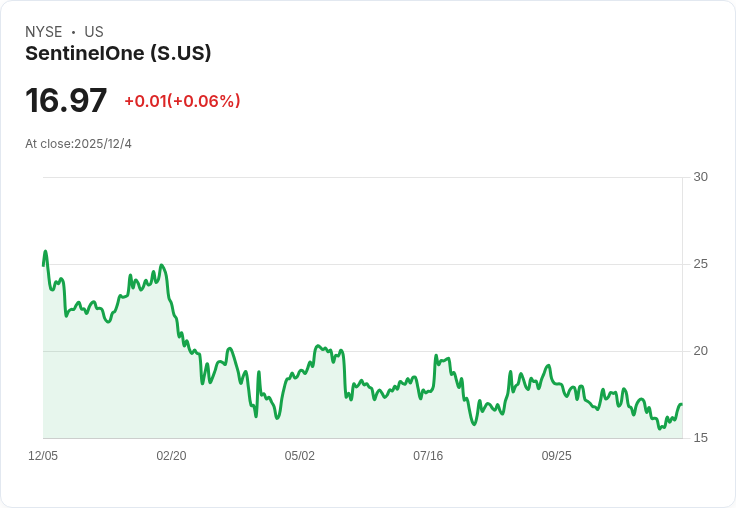Select the 12/05 date on the x-axis
The width and height of the screenshot is (736, 508).
coord(43,456)
